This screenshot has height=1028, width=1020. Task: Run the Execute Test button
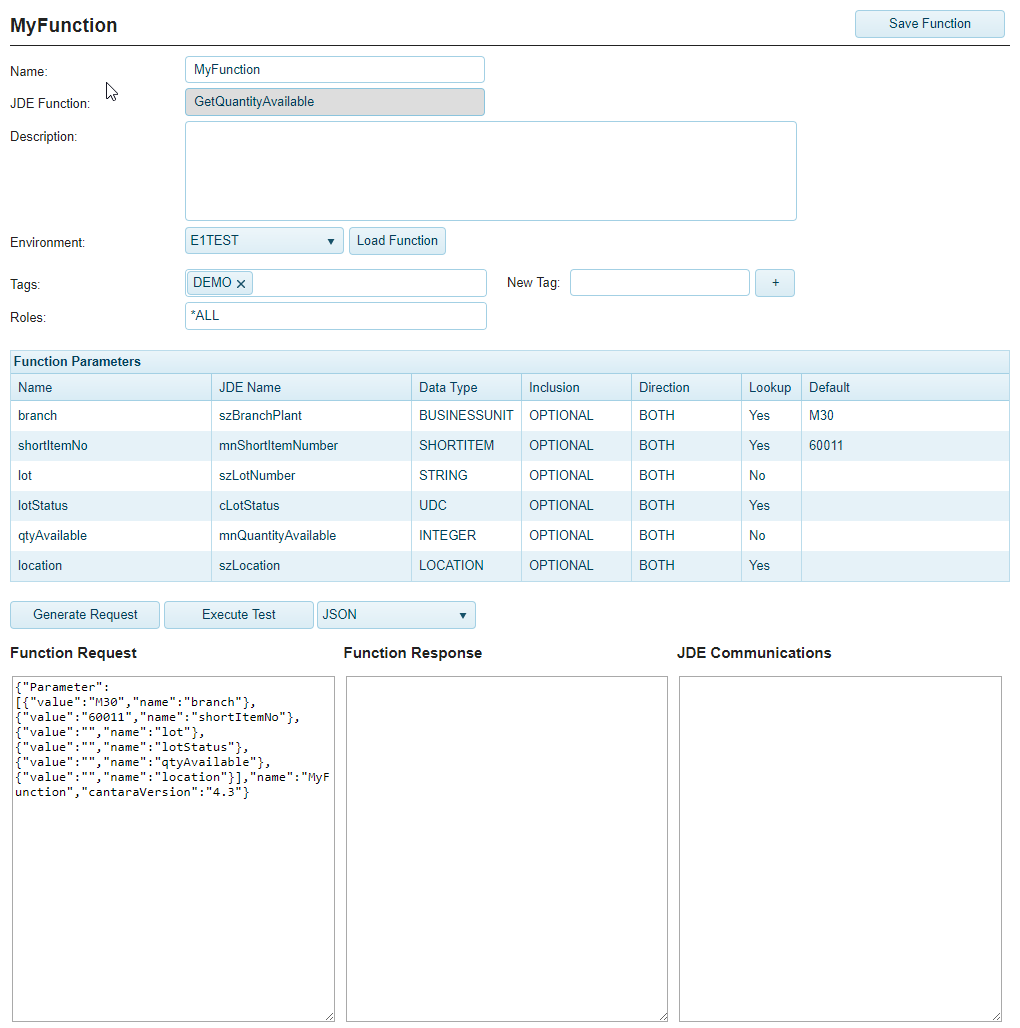point(238,615)
